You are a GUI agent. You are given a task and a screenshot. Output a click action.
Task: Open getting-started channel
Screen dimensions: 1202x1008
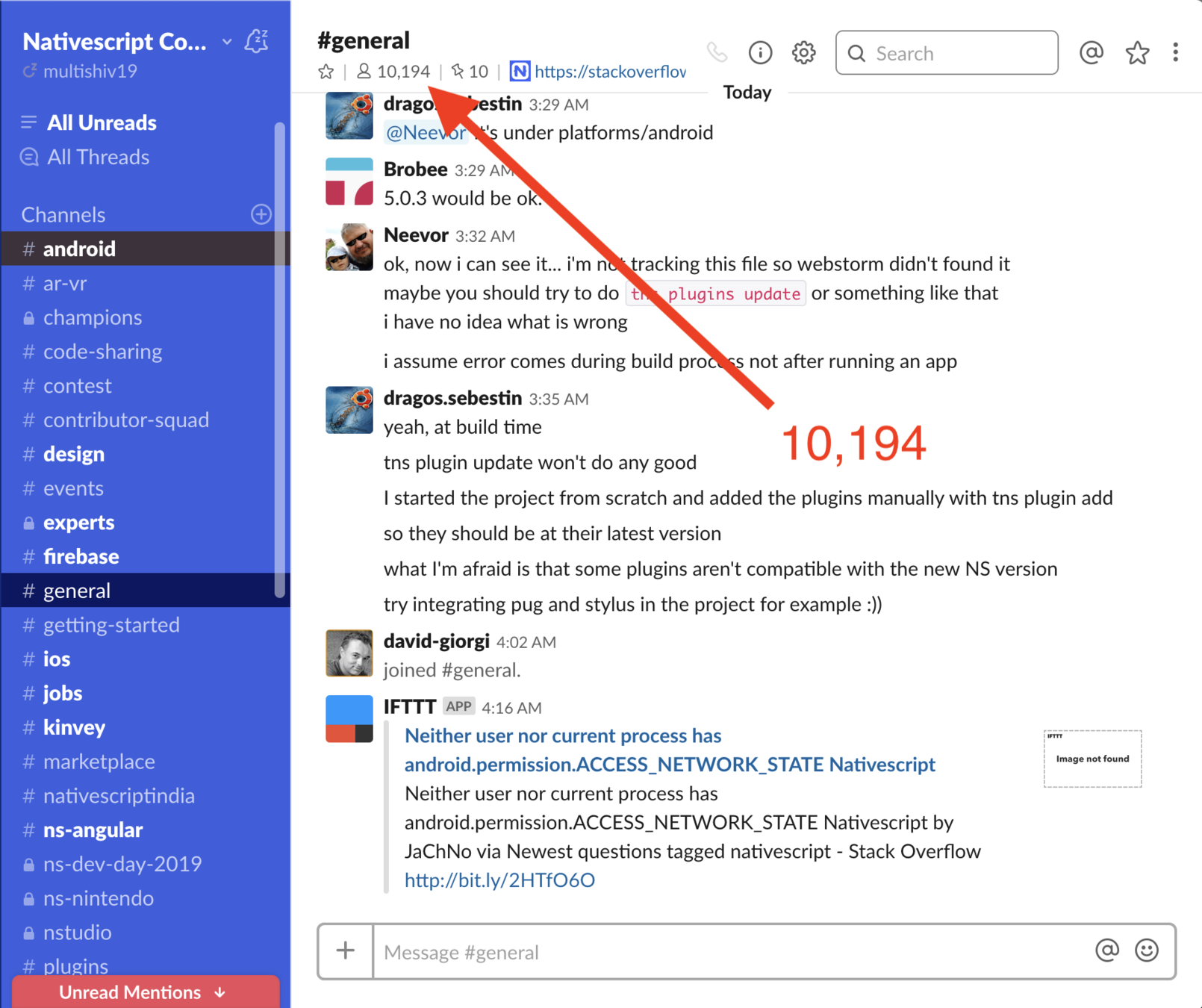(144, 625)
